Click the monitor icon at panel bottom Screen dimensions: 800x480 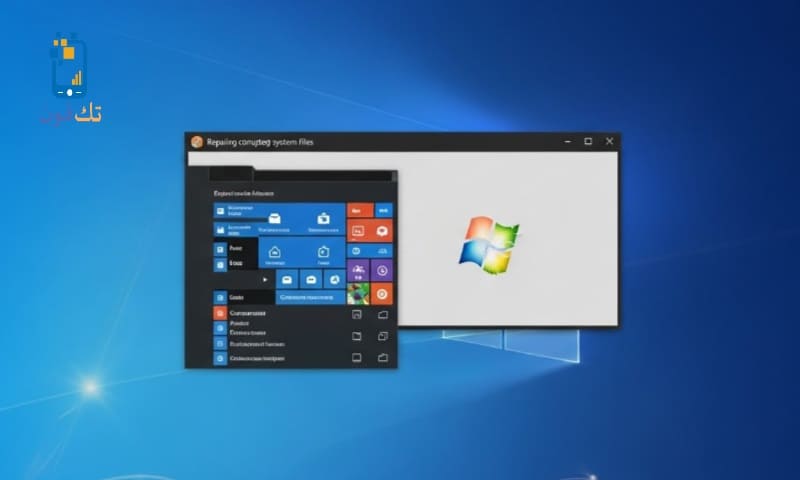[x=357, y=357]
